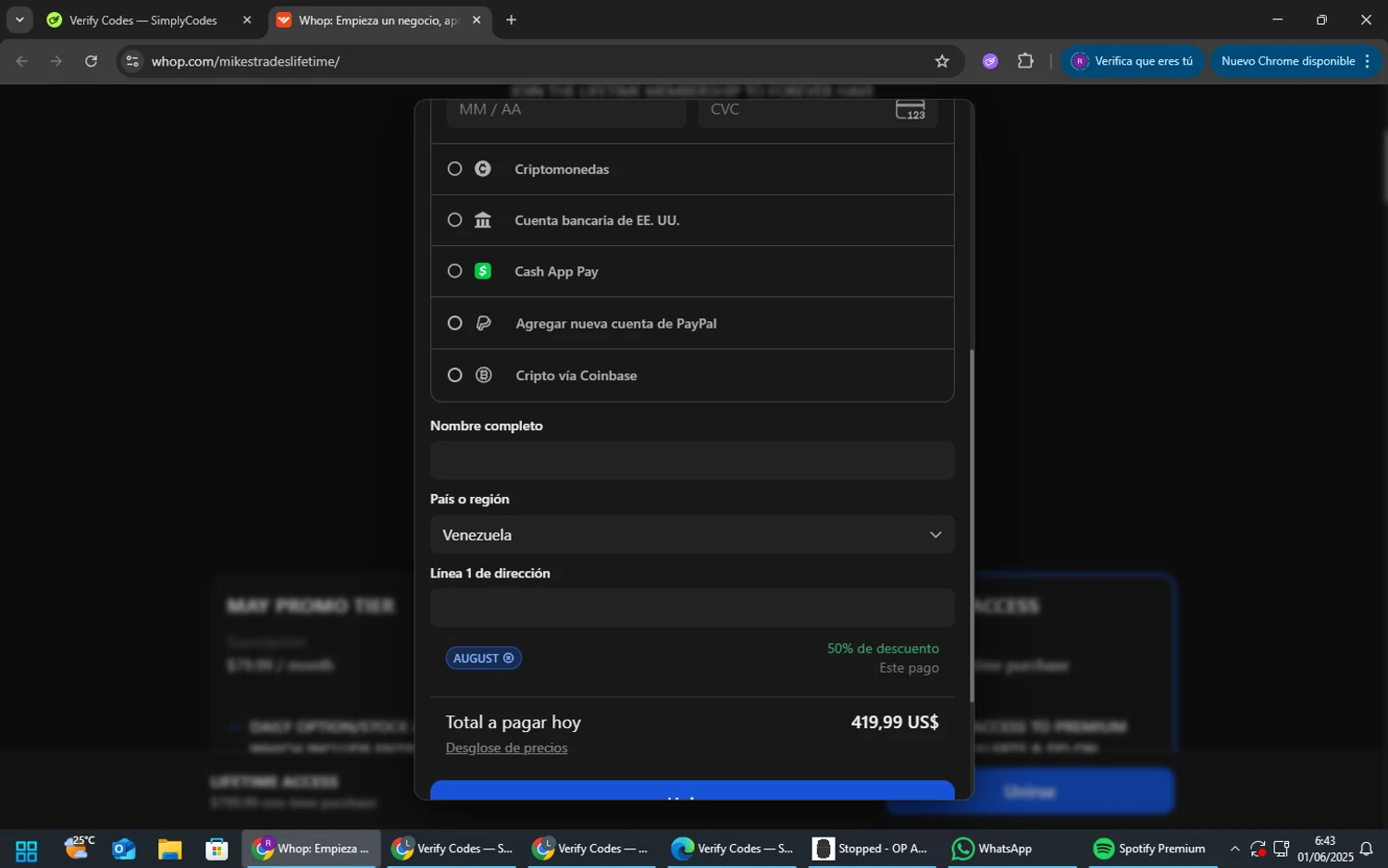Click the Línea 1 de dirección field
The image size is (1388, 868).
tap(692, 608)
